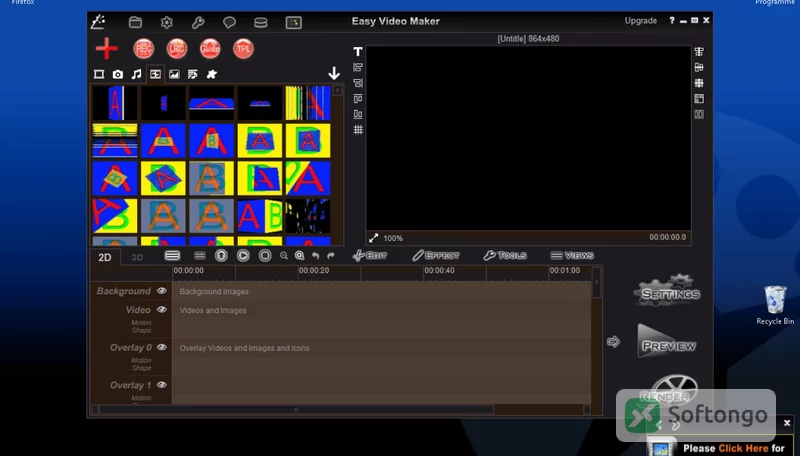Click the circular up arrow timeline button
The width and height of the screenshot is (800, 456).
click(x=221, y=256)
